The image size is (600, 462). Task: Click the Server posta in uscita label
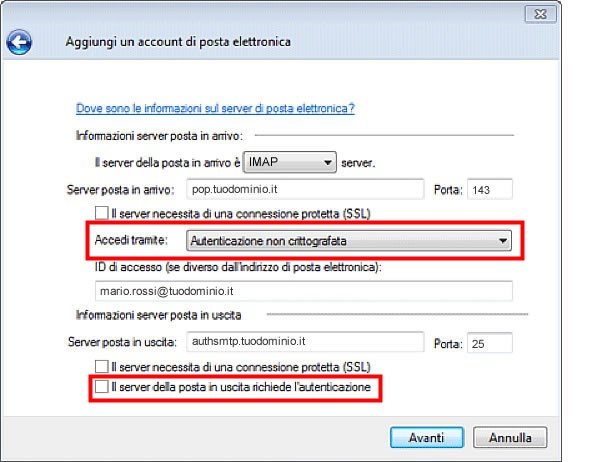(x=122, y=341)
